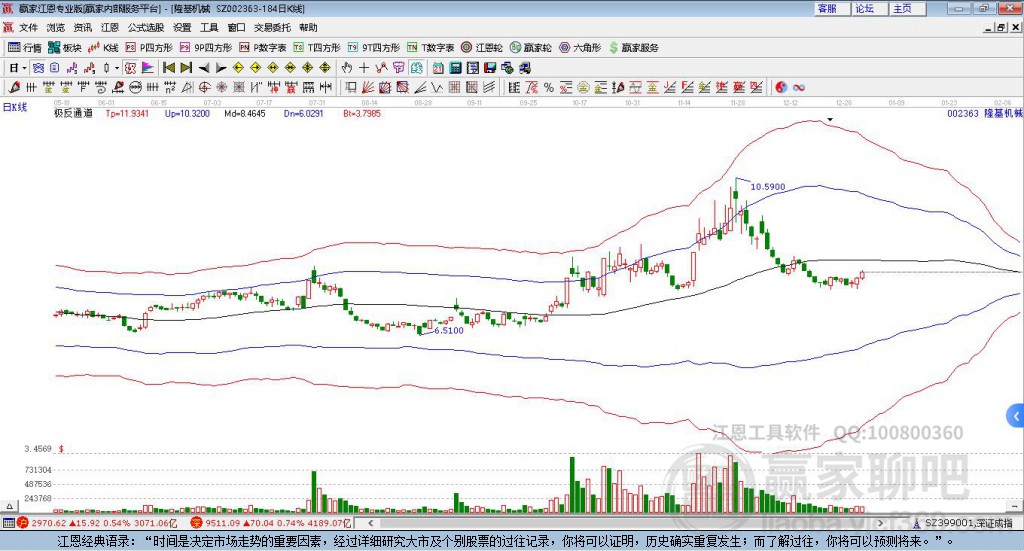Select the n² square tool icon
The image size is (1024, 551).
[x=170, y=87]
